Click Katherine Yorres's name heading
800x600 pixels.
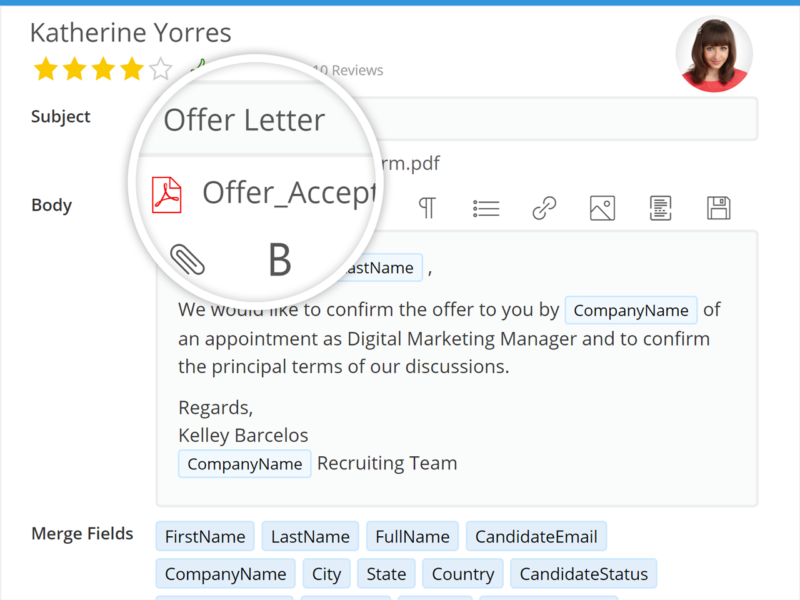(130, 32)
